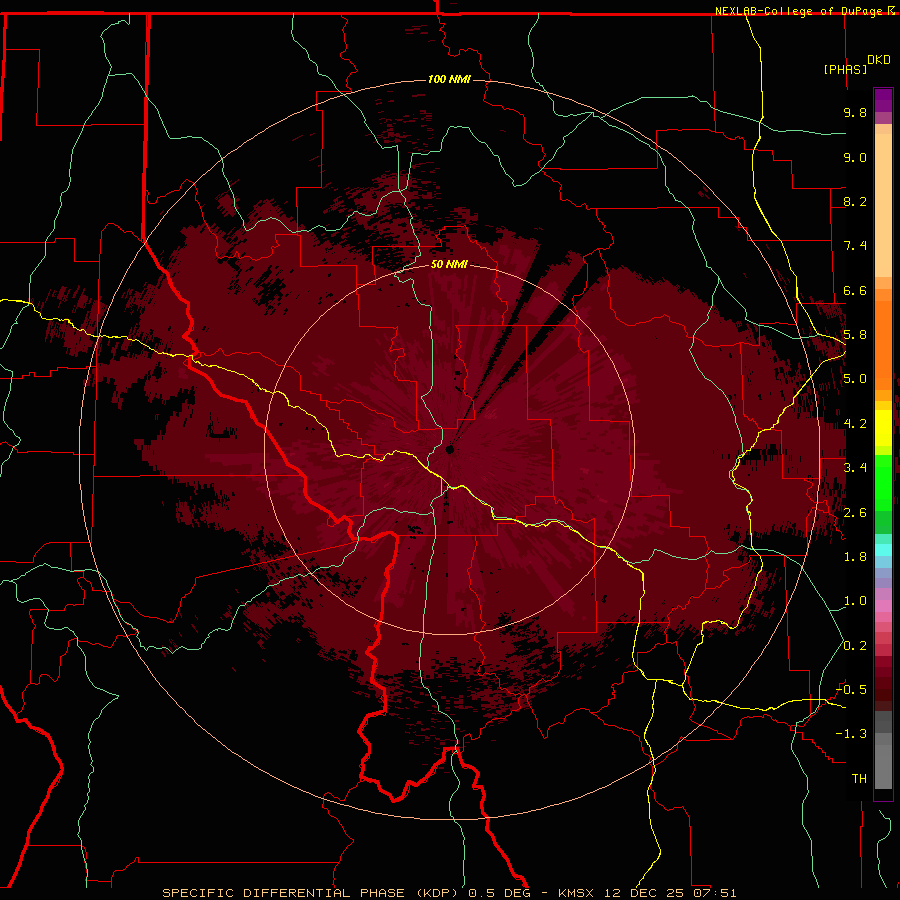Click the 1.0 scale value
Viewport: 900px width, 900px height.
tap(855, 601)
